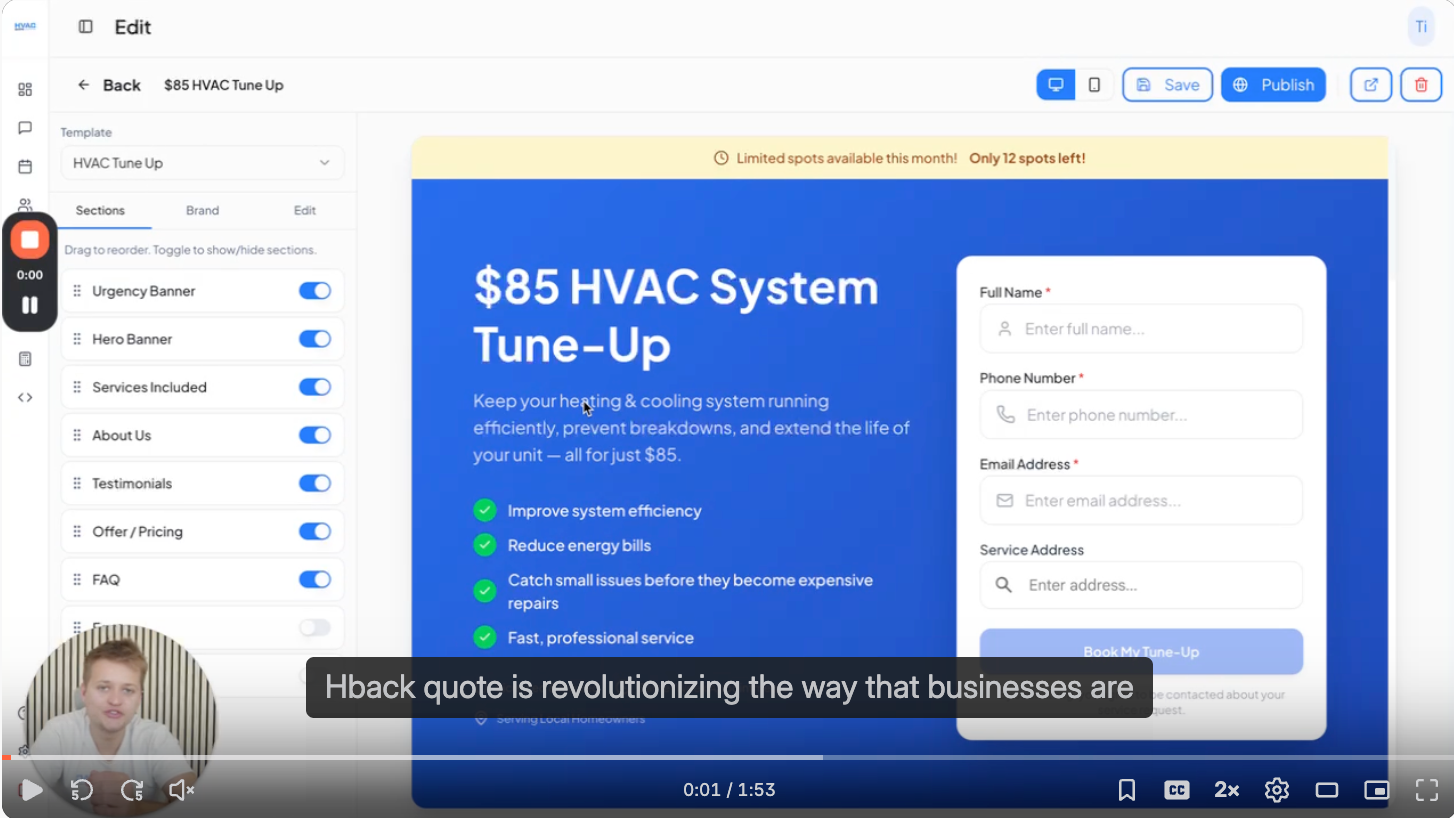The width and height of the screenshot is (1454, 818).
Task: Grab the Urgency Banner drag handle
Action: (x=77, y=291)
